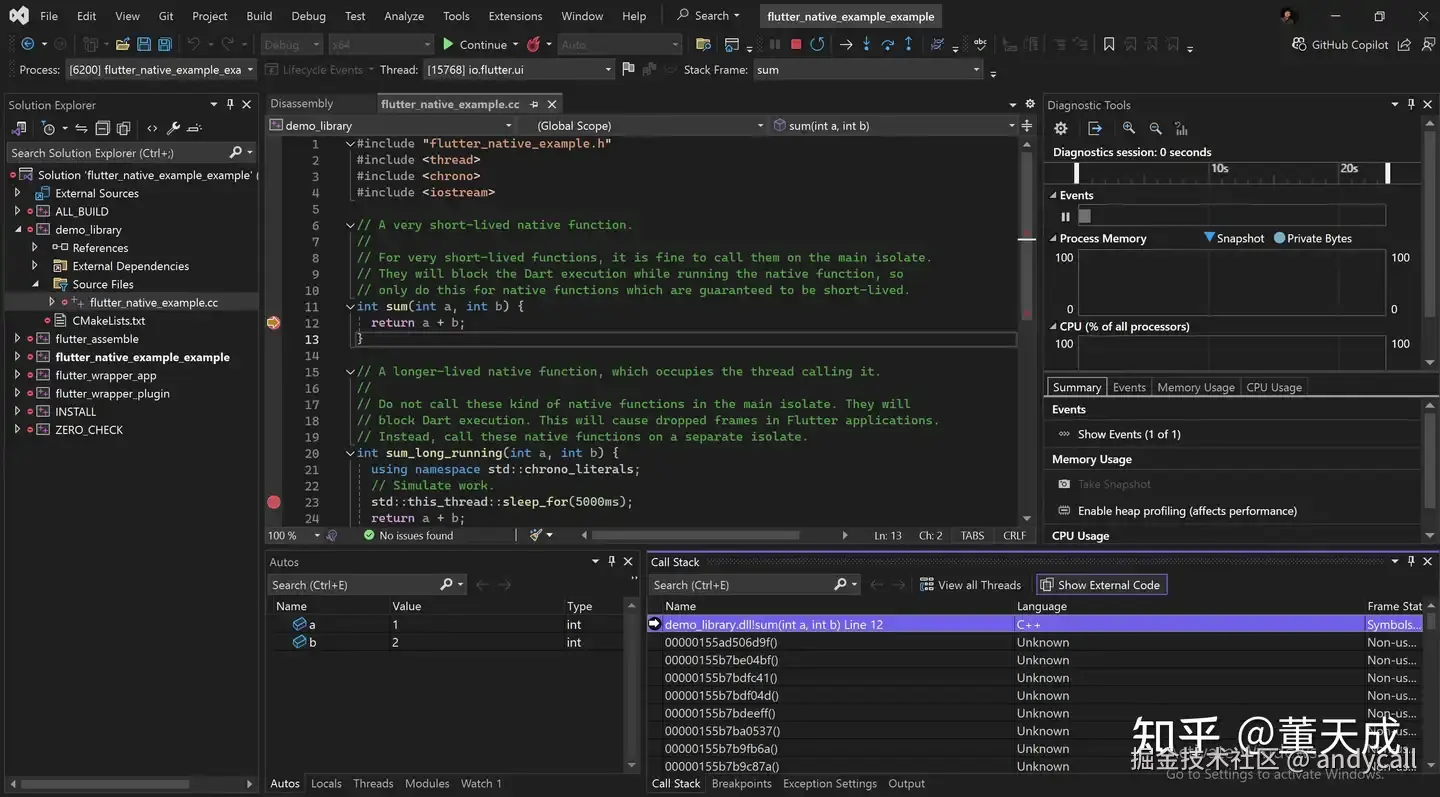Click Zoom In icon in Diagnostic Tools

[x=1129, y=128]
